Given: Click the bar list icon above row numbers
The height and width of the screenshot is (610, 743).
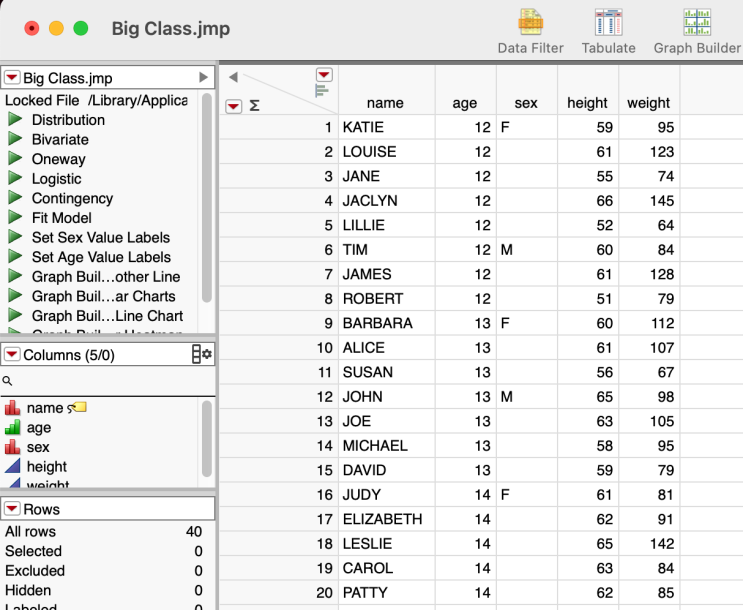Looking at the screenshot, I should tap(321, 90).
